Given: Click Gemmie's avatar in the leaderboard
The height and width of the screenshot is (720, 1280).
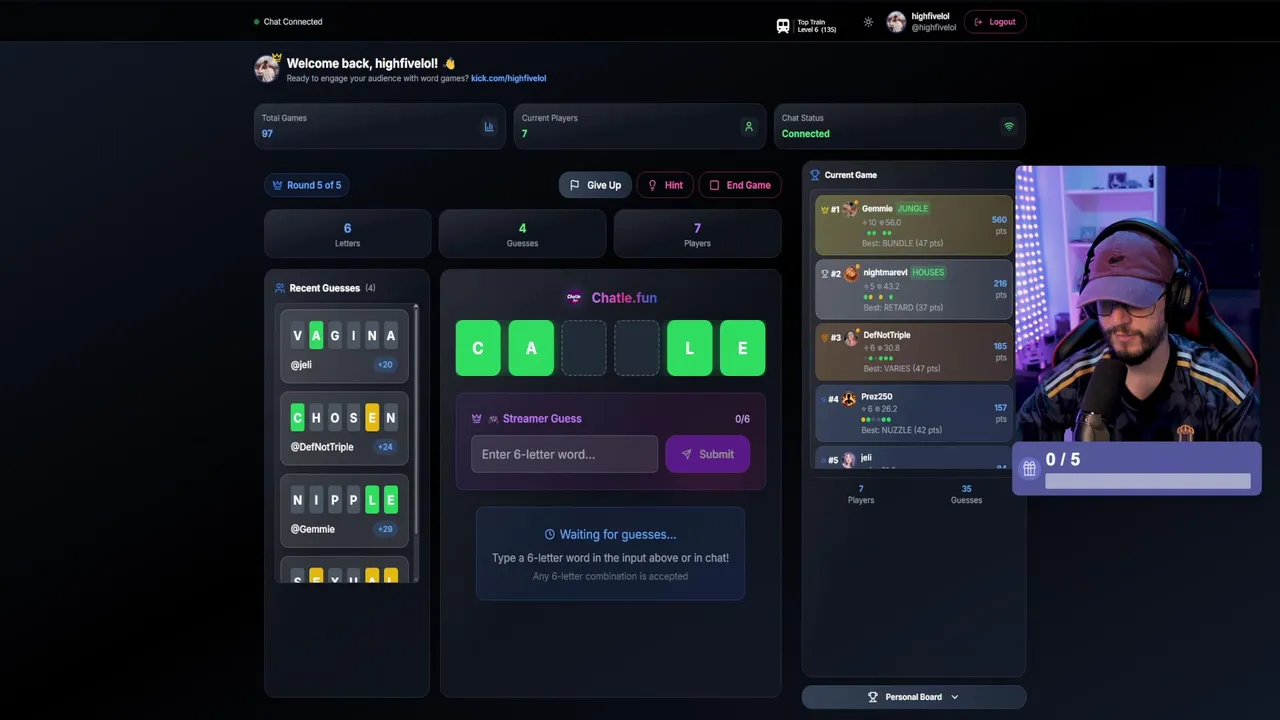Looking at the screenshot, I should 851,209.
